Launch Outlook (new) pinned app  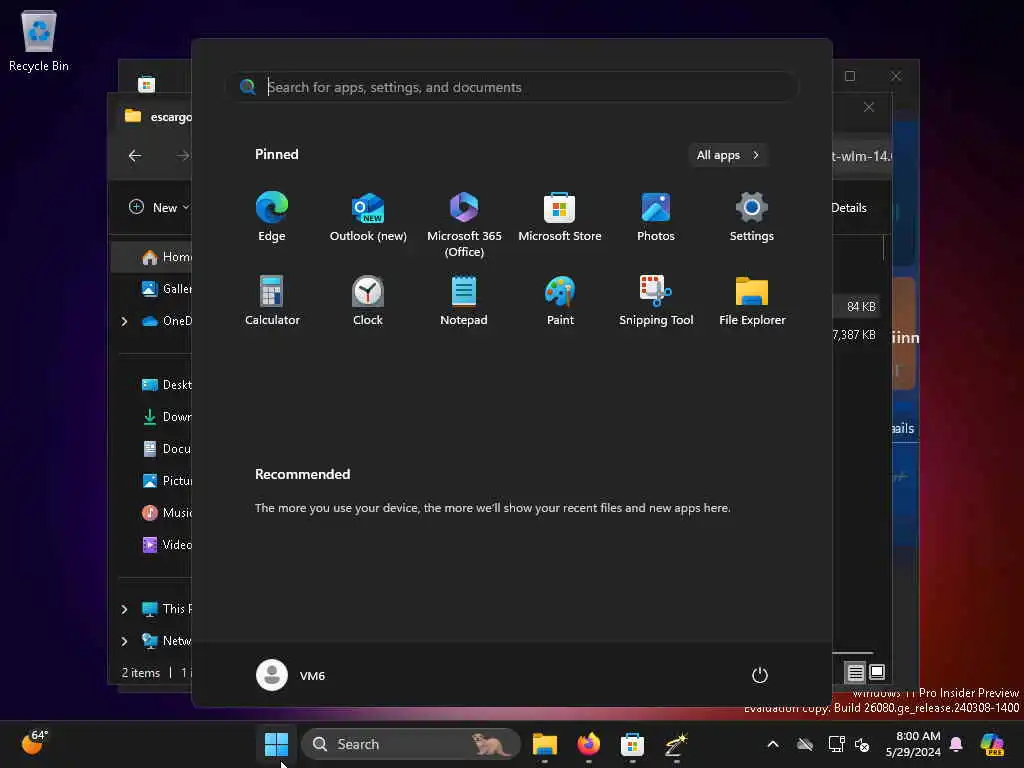point(368,217)
